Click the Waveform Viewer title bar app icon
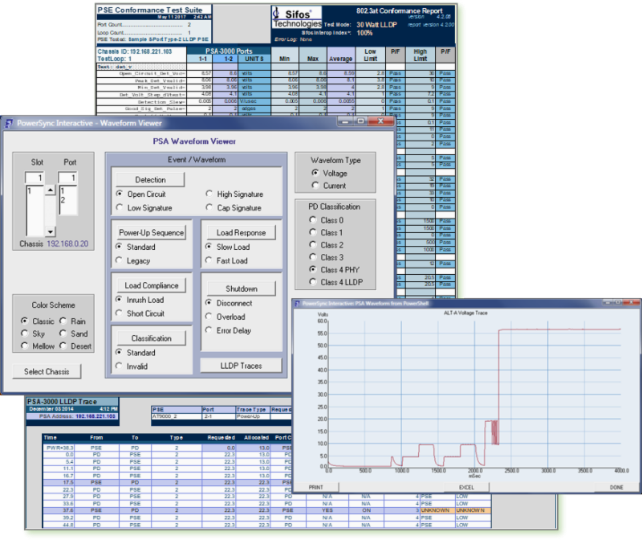The image size is (642, 540). click(x=9, y=123)
